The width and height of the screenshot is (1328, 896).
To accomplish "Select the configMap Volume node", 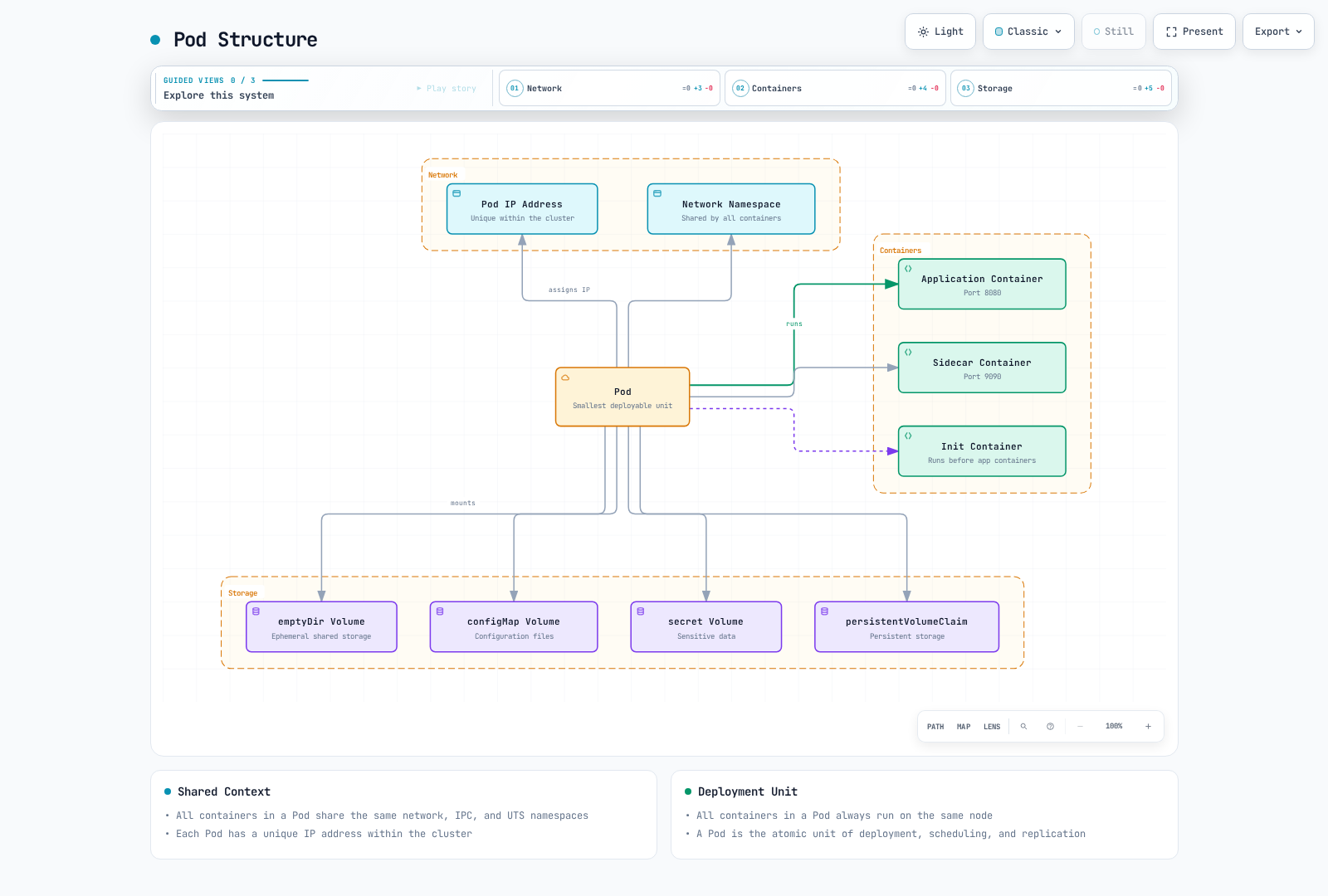I will point(514,627).
